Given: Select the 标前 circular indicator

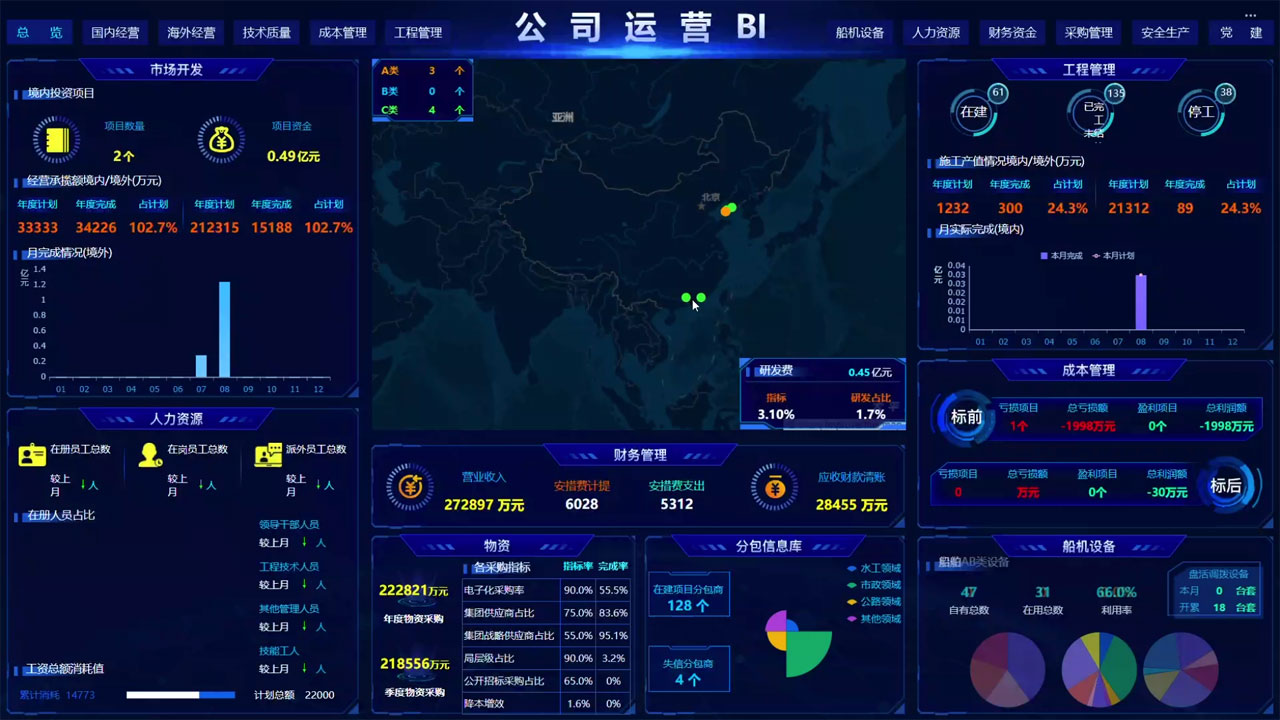Looking at the screenshot, I should point(966,418).
